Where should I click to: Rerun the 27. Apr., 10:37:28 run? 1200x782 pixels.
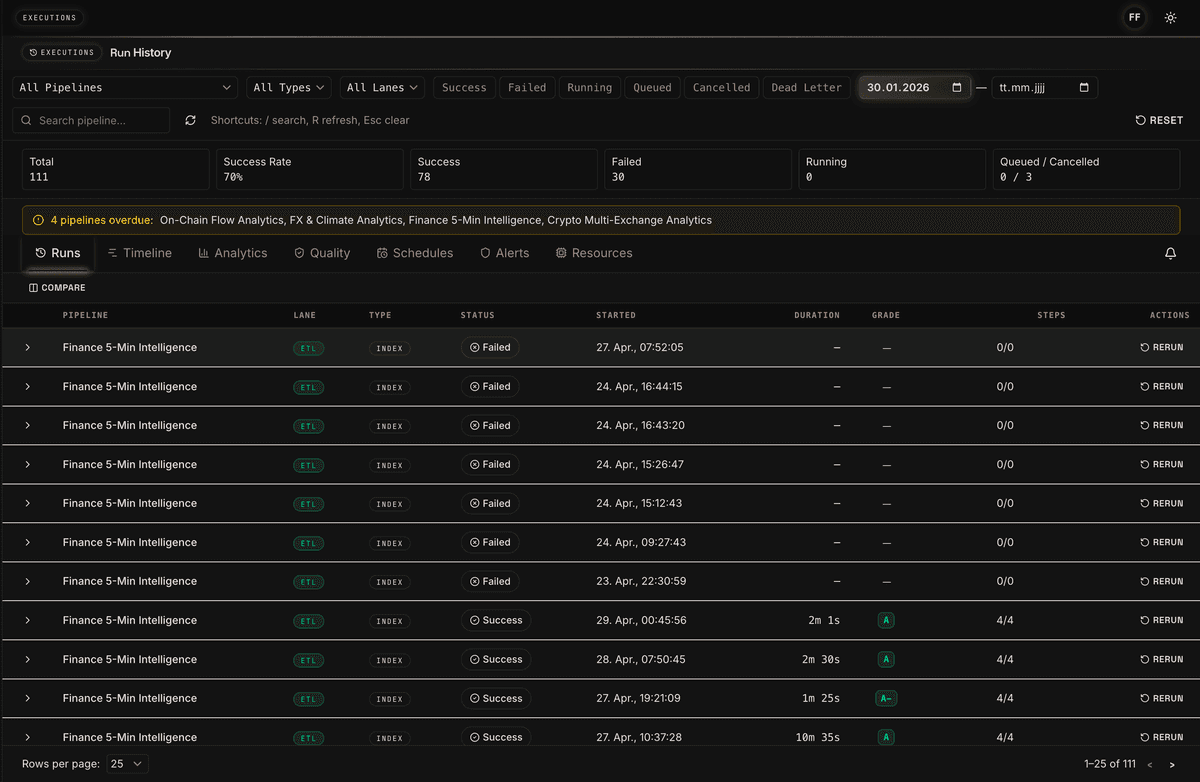tap(1162, 738)
